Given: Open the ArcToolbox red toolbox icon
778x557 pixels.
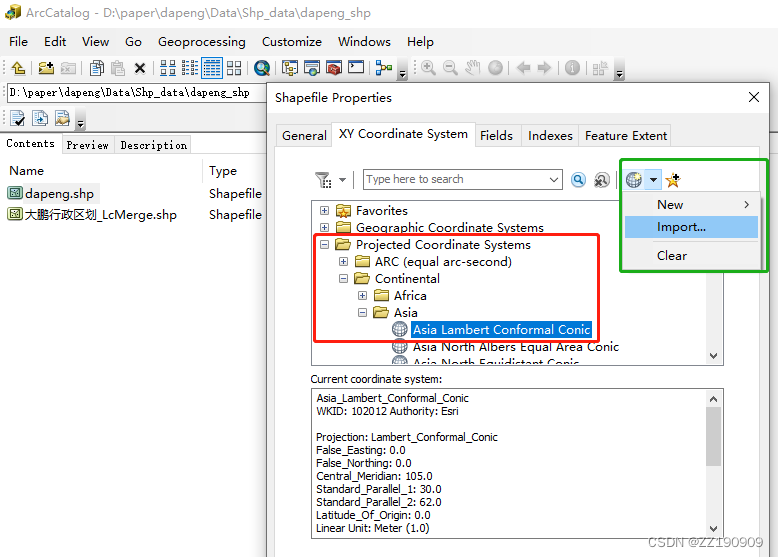Looking at the screenshot, I should [334, 68].
